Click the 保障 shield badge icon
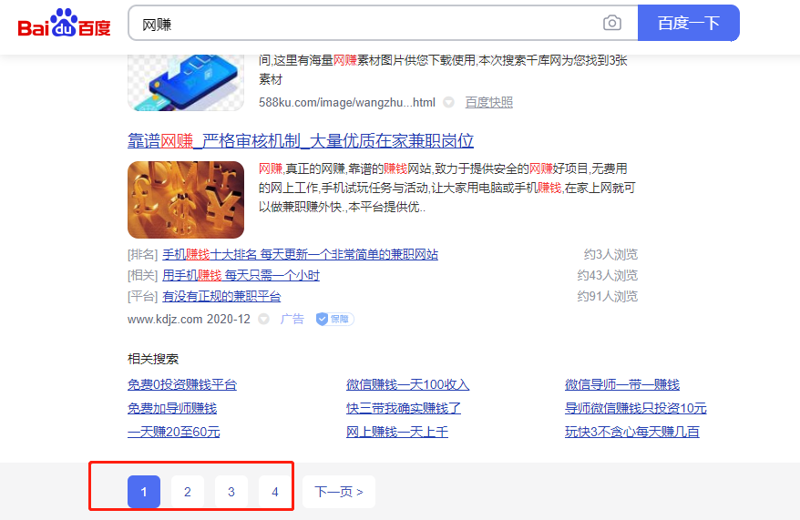800x520 pixels. click(x=335, y=319)
